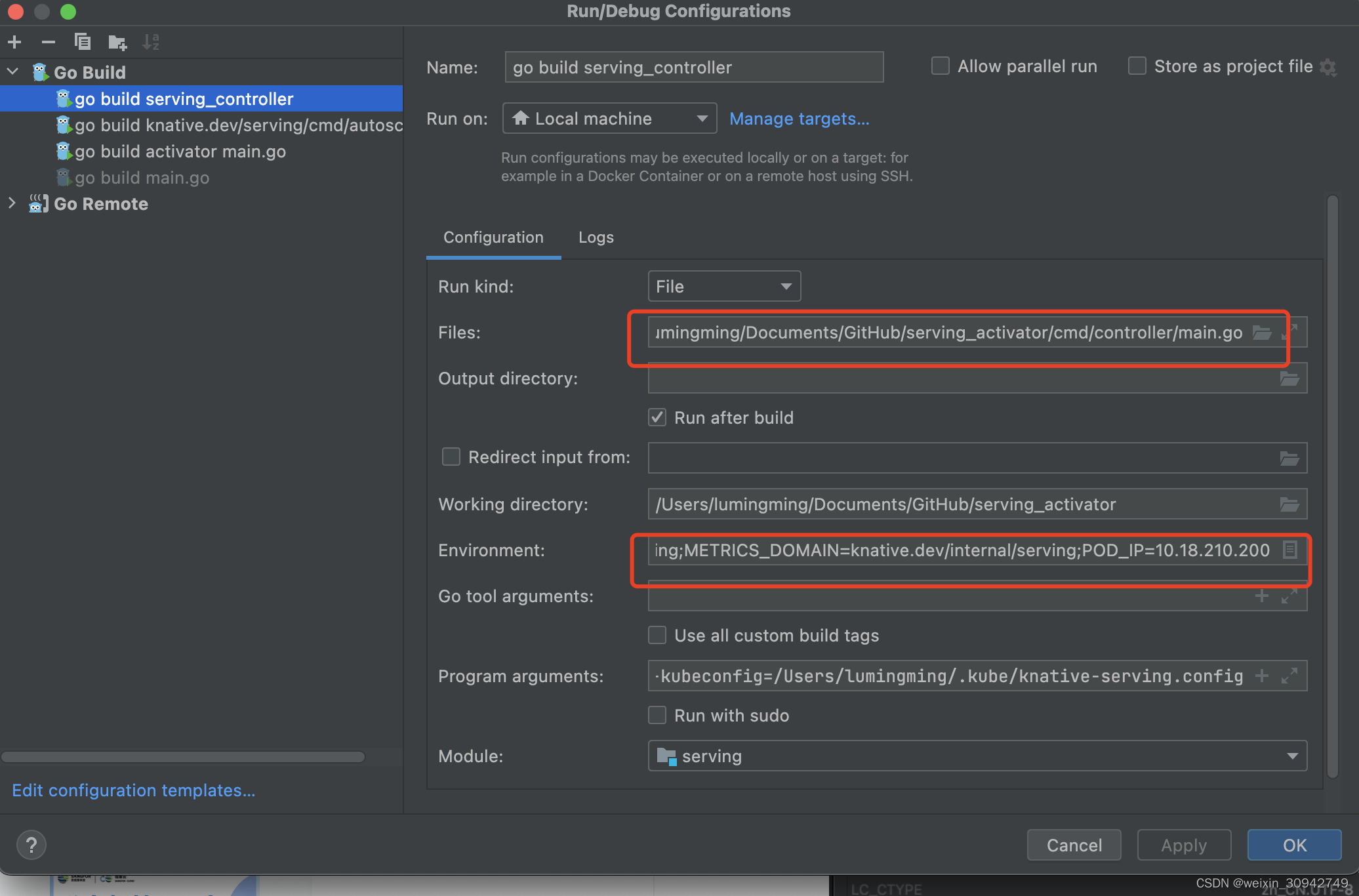This screenshot has height=896, width=1359.
Task: Click the help question mark
Action: coord(30,845)
